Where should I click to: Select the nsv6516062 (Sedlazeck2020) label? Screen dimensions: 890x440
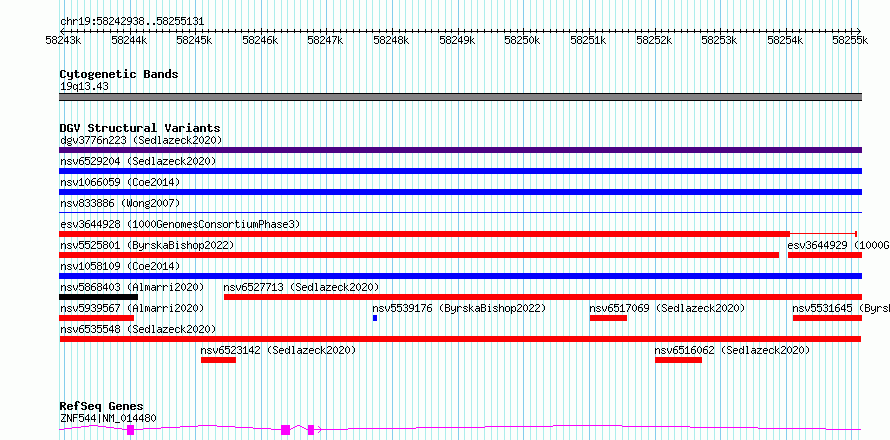(732, 350)
